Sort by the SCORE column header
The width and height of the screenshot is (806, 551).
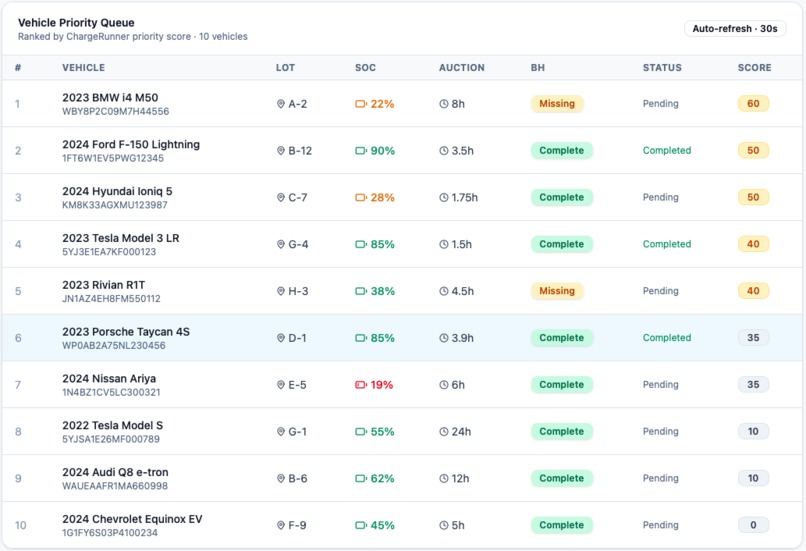(754, 67)
